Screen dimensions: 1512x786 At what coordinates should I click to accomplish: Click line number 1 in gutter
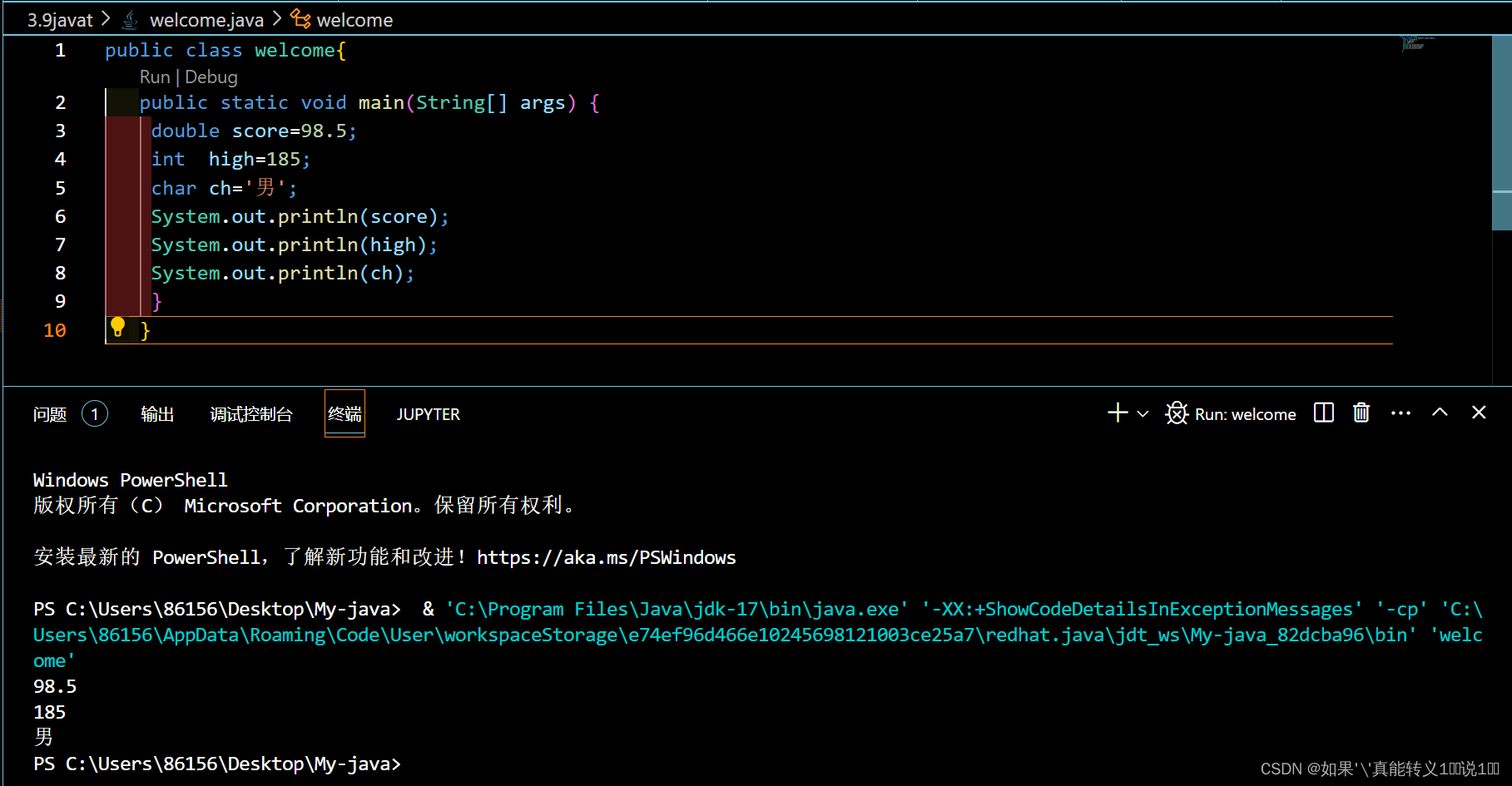pos(60,51)
